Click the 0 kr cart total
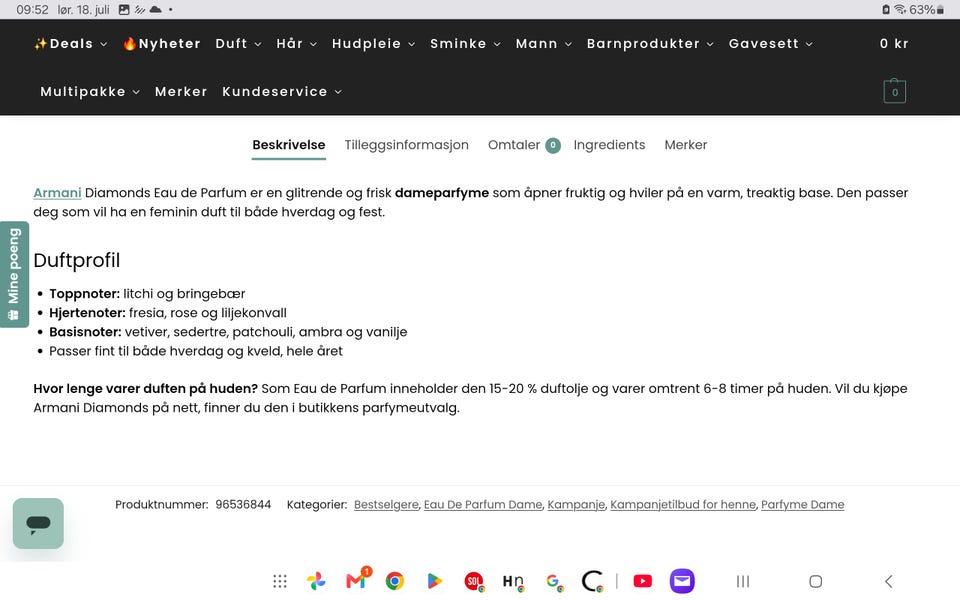 tap(894, 43)
